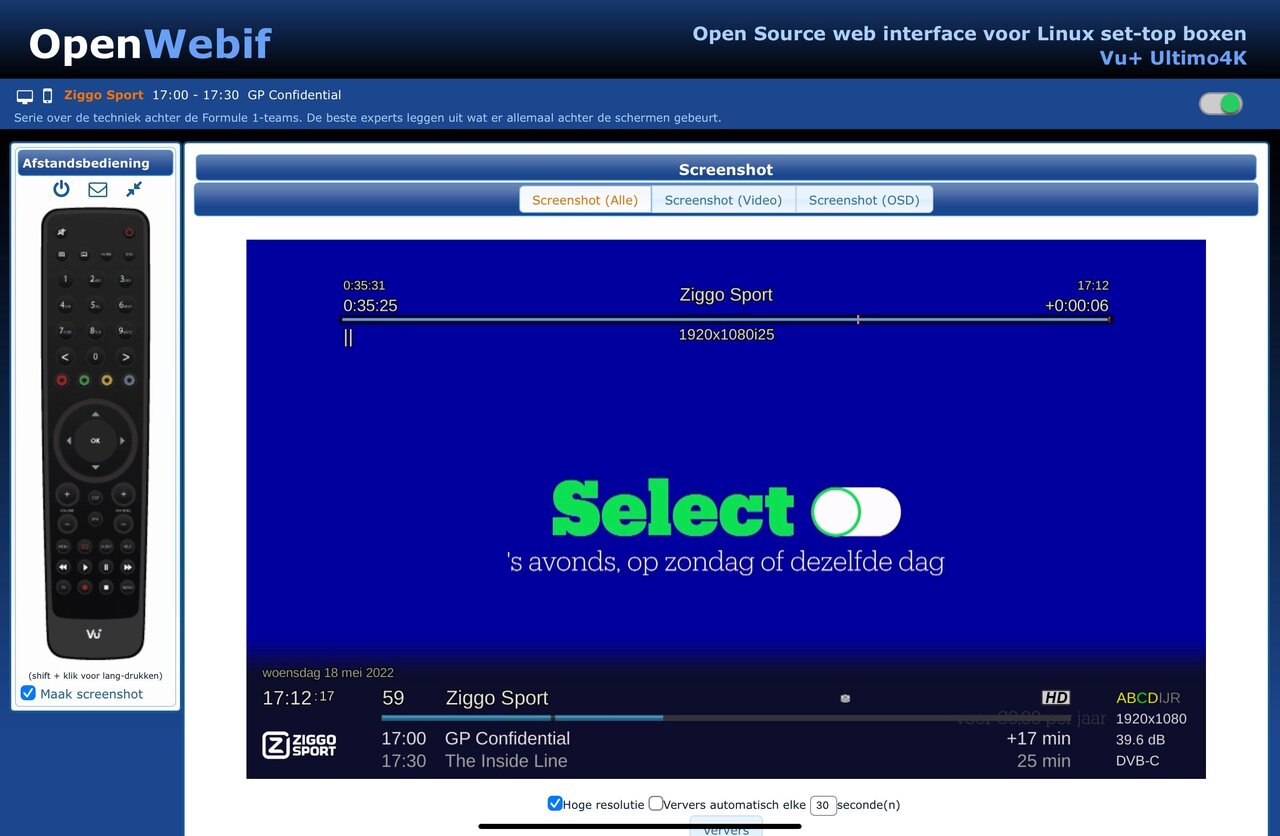This screenshot has width=1280, height=836.
Task: Click the red record button on the remote
Action: pos(85,587)
